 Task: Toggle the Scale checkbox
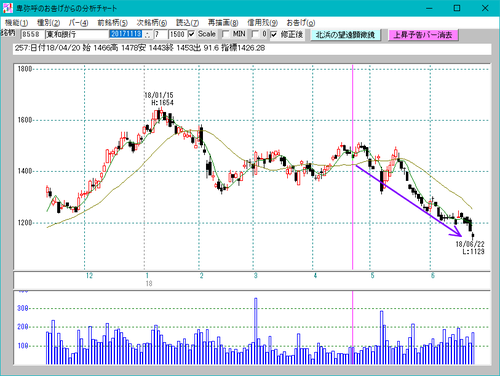(192, 34)
